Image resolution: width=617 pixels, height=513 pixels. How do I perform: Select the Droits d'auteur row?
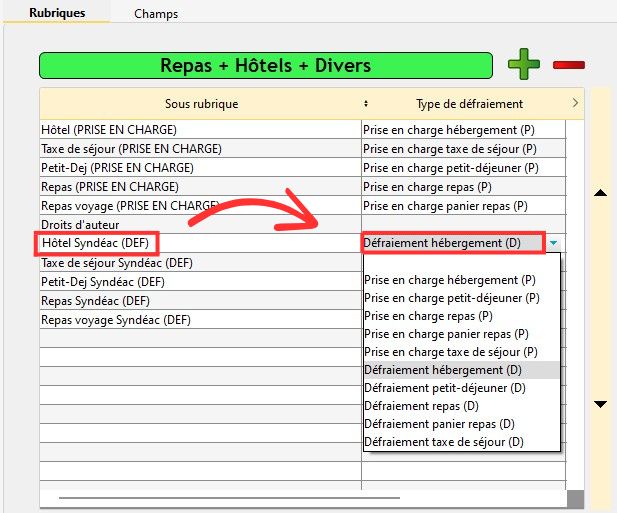coord(80,225)
